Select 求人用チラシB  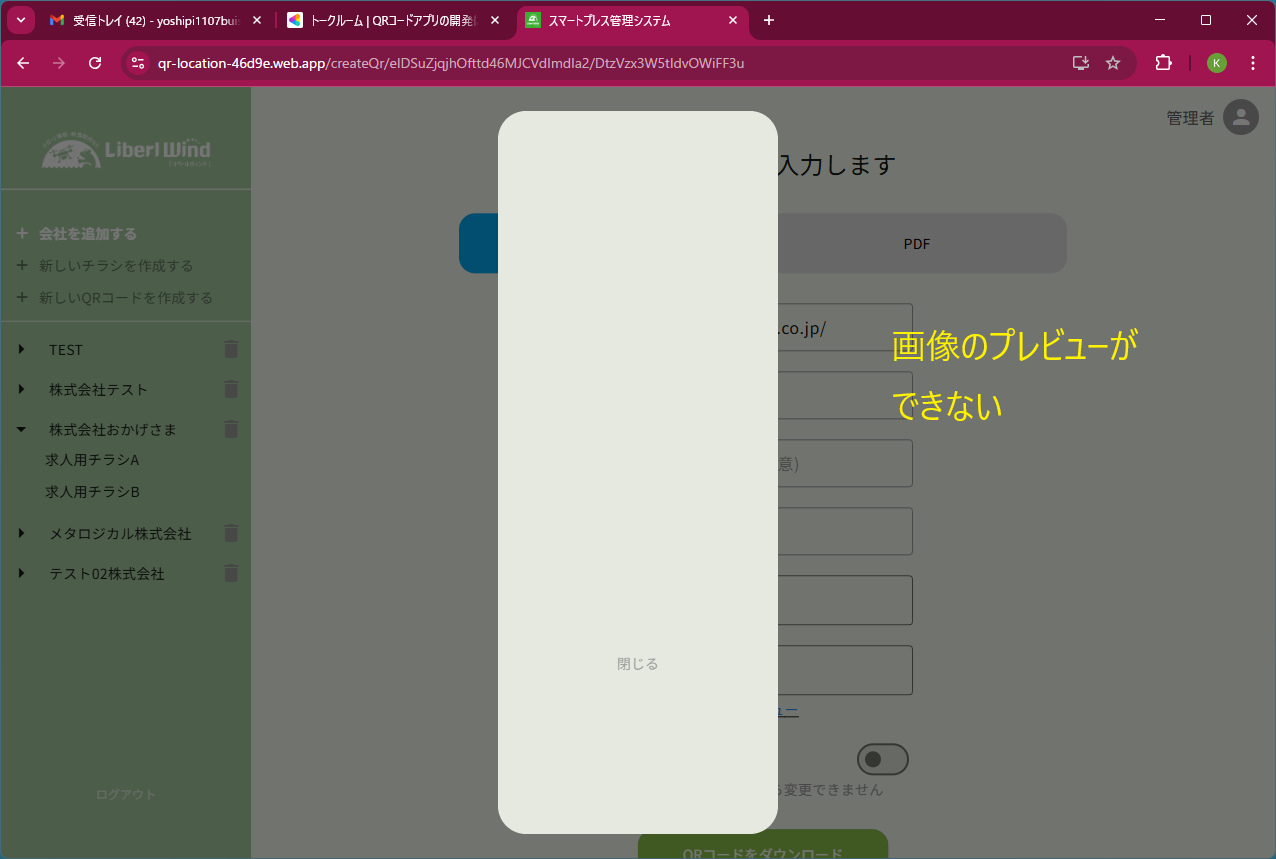pyautogui.click(x=92, y=492)
